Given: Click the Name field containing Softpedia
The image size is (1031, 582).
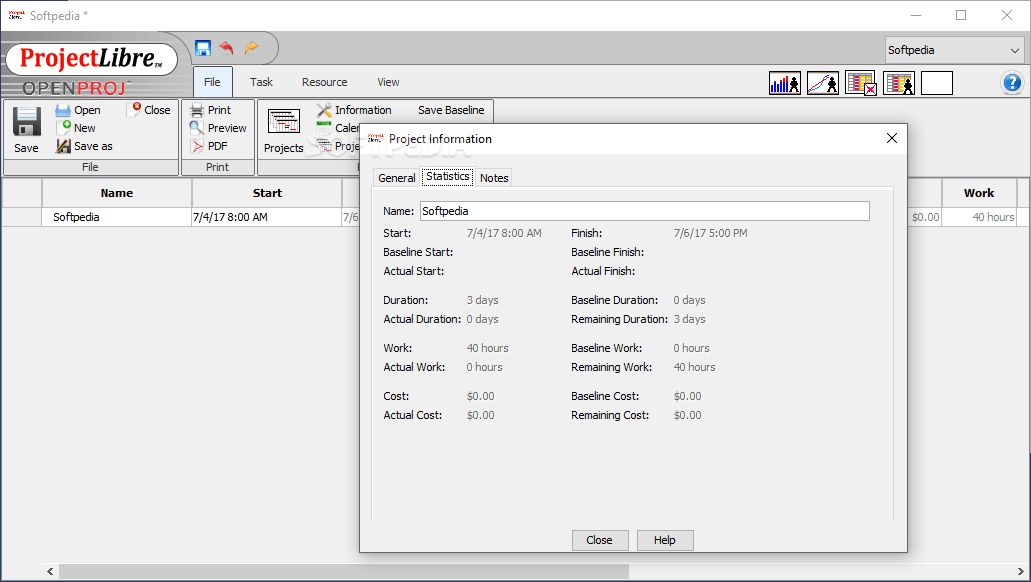Looking at the screenshot, I should pos(644,211).
